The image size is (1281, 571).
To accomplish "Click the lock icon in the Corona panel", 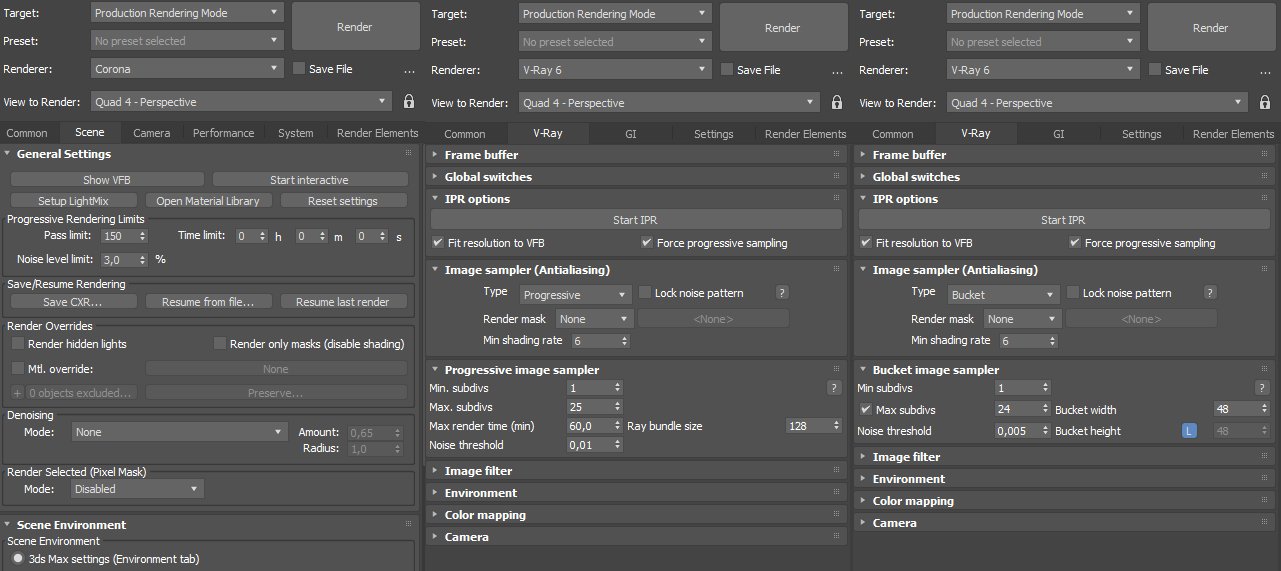I will tap(408, 102).
